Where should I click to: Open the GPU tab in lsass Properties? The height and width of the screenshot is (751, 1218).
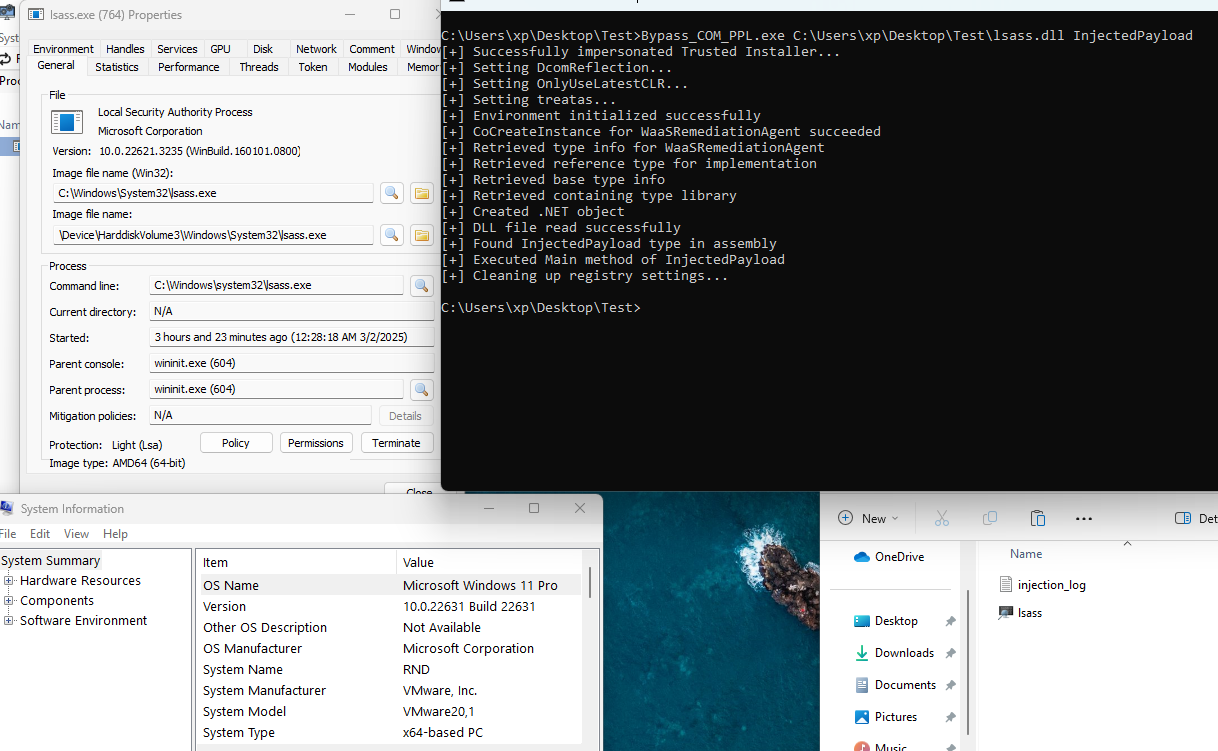[220, 49]
